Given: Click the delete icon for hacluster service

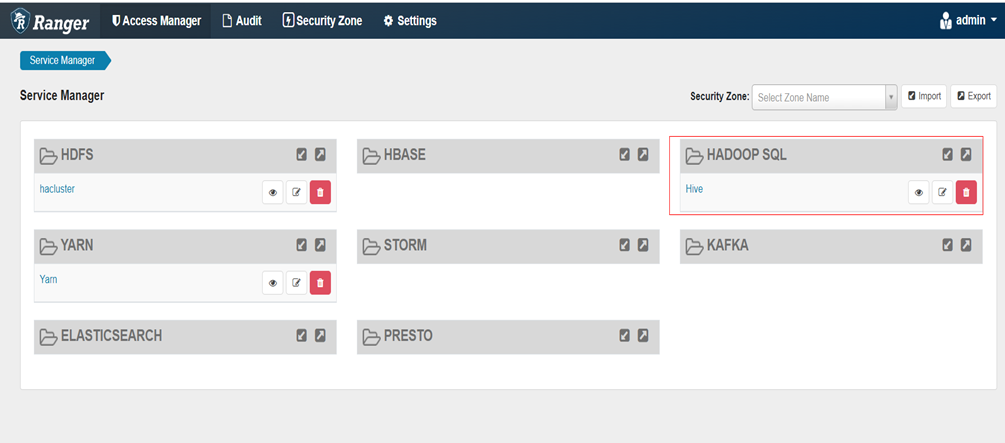Looking at the screenshot, I should 320,193.
